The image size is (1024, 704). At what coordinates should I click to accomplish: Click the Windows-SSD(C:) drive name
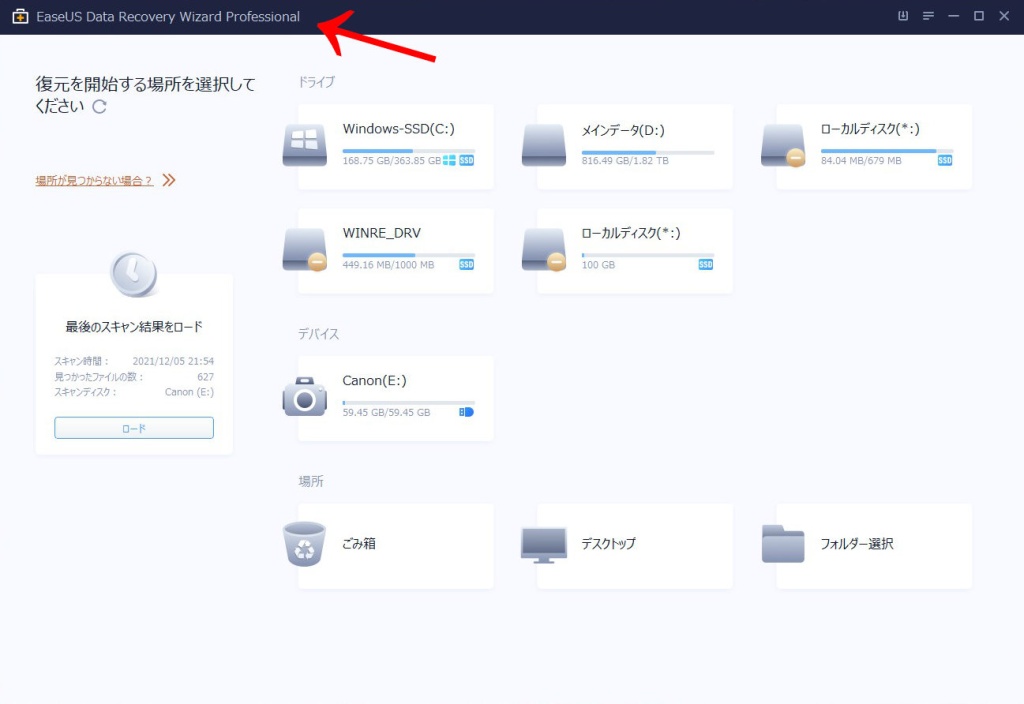tap(398, 129)
